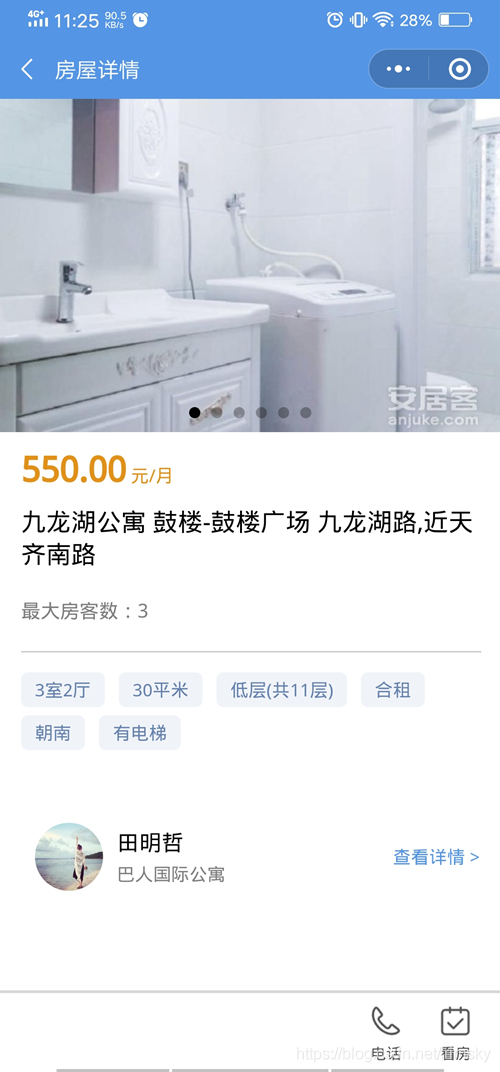Tap landlord 田明哲 avatar photo
The height and width of the screenshot is (1072, 500).
point(69,856)
